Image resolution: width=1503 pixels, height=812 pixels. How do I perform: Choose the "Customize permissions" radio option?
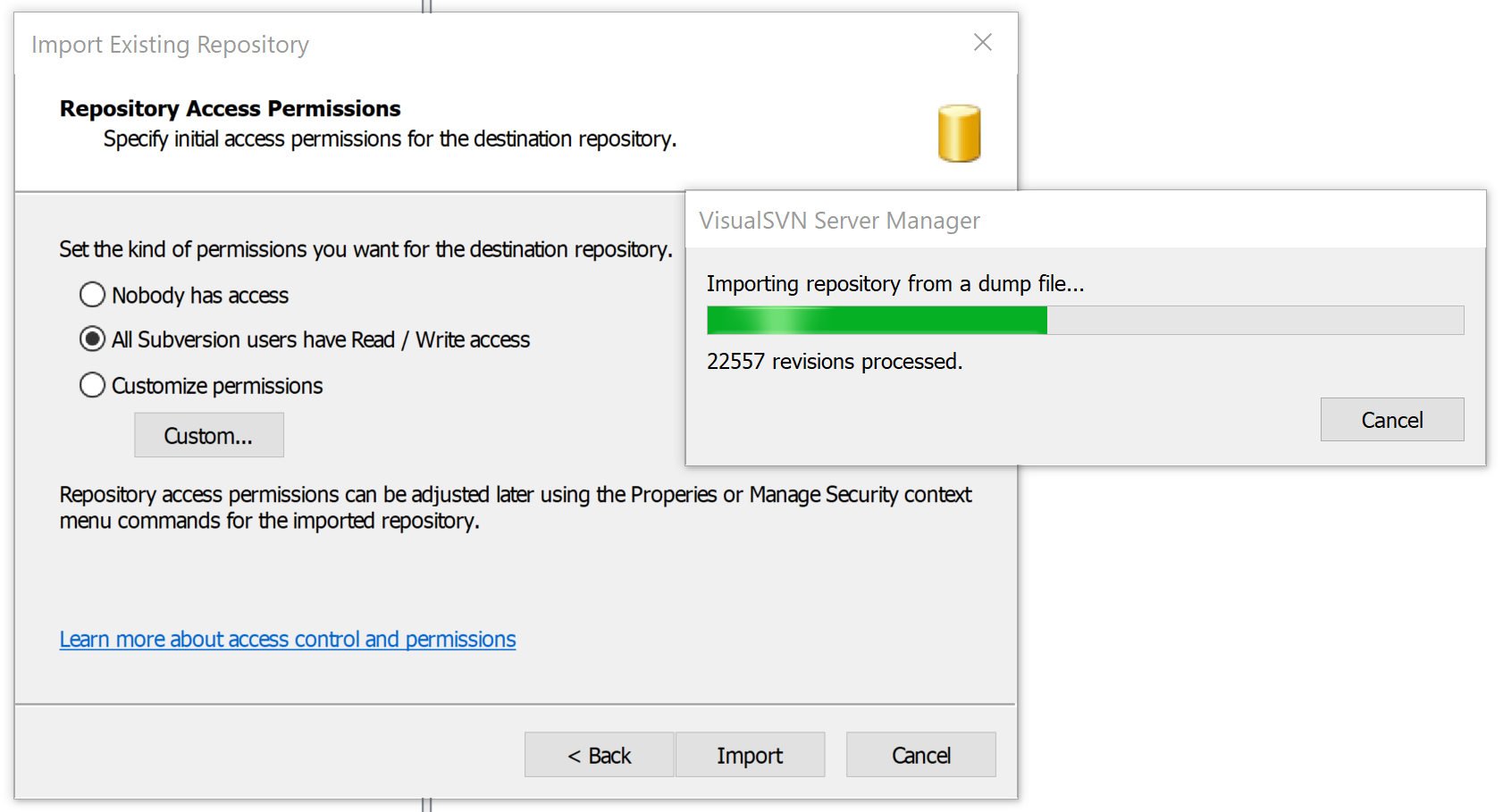pyautogui.click(x=92, y=386)
